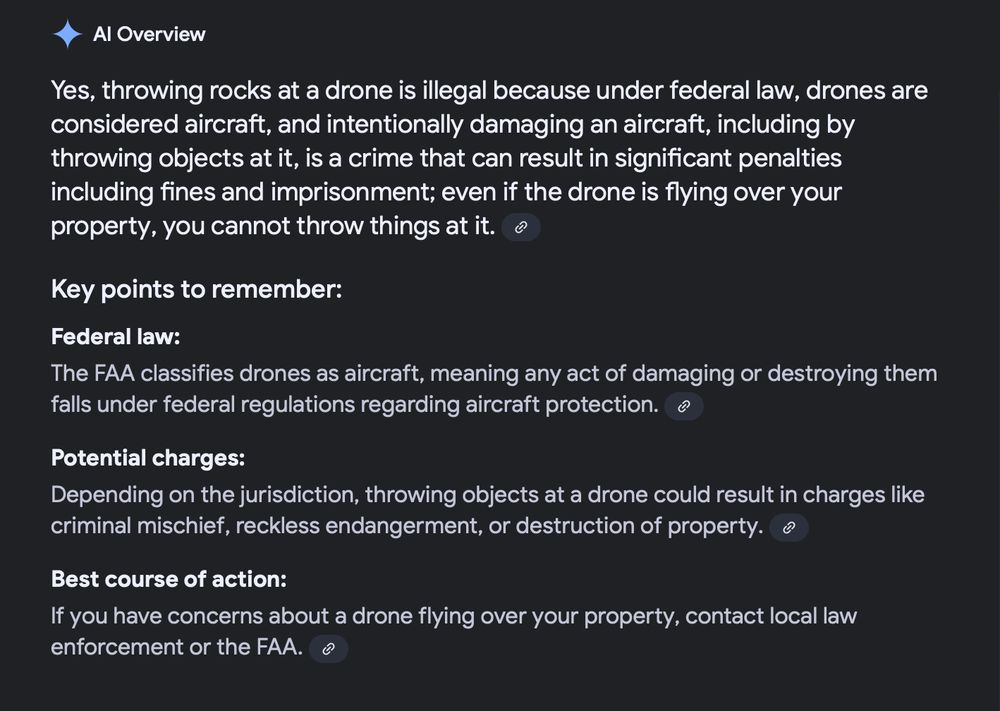Click the 'Key points to remember:' heading
The height and width of the screenshot is (711, 1000).
(x=196, y=290)
